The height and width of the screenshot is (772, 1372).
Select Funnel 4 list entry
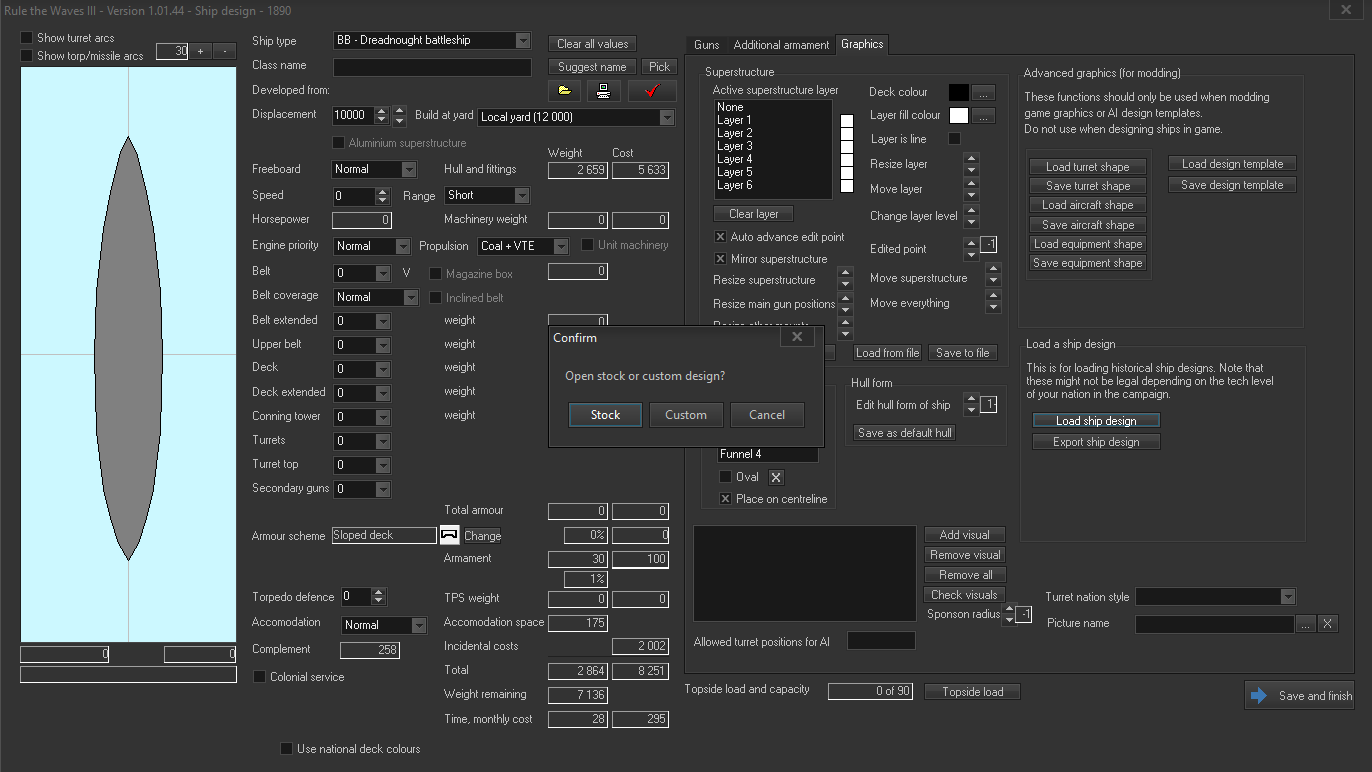(767, 454)
